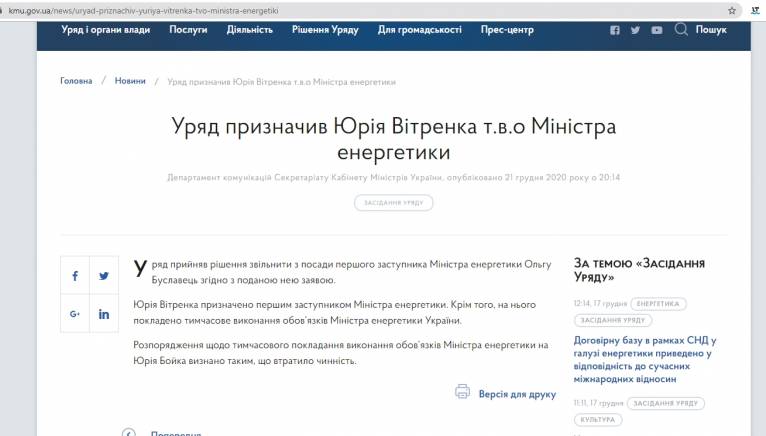Viewport: 766px width, 436px height.
Task: Click the Засідання Уряду tag beside the Енергетика tag
Action: (613, 320)
